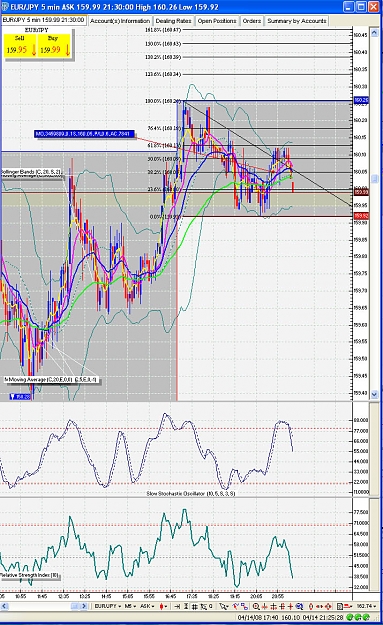Click the Relative Strength Index label

[x=29, y=575]
